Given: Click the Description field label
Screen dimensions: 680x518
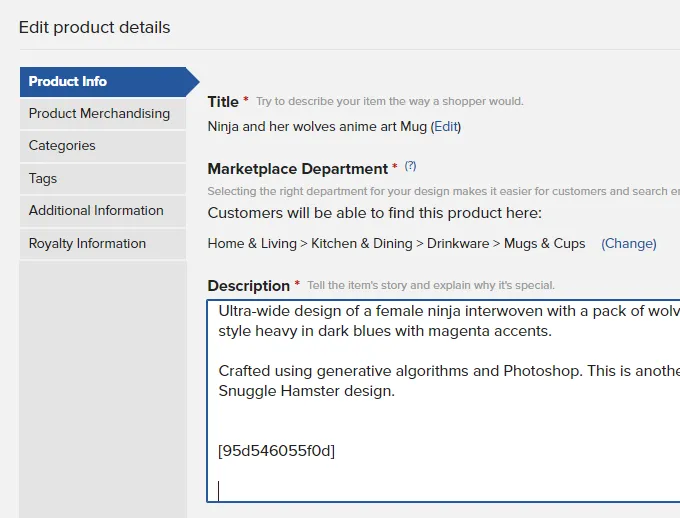Looking at the screenshot, I should point(248,286).
